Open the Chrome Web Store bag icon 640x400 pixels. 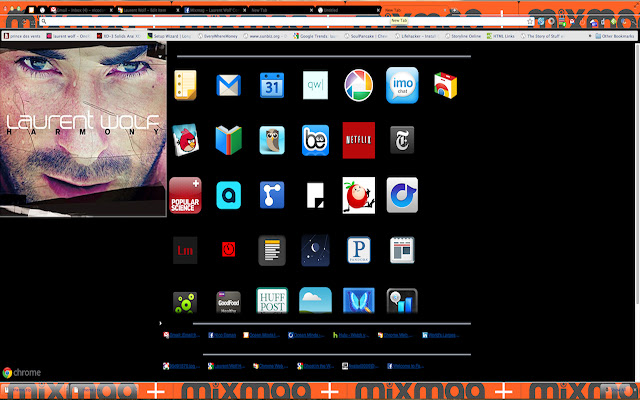click(x=445, y=85)
